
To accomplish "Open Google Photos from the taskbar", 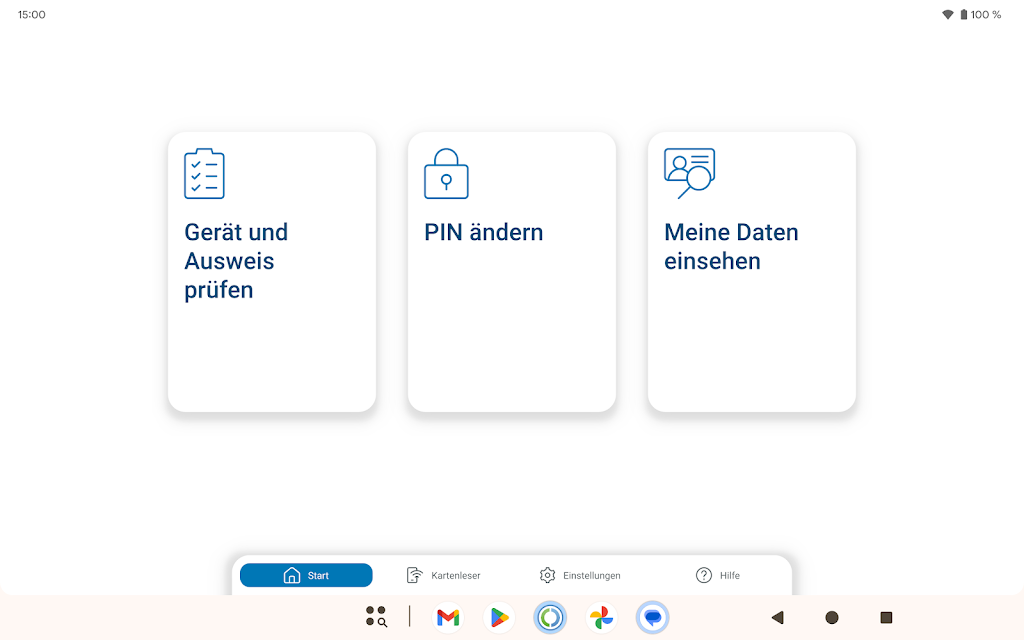I will tap(601, 618).
